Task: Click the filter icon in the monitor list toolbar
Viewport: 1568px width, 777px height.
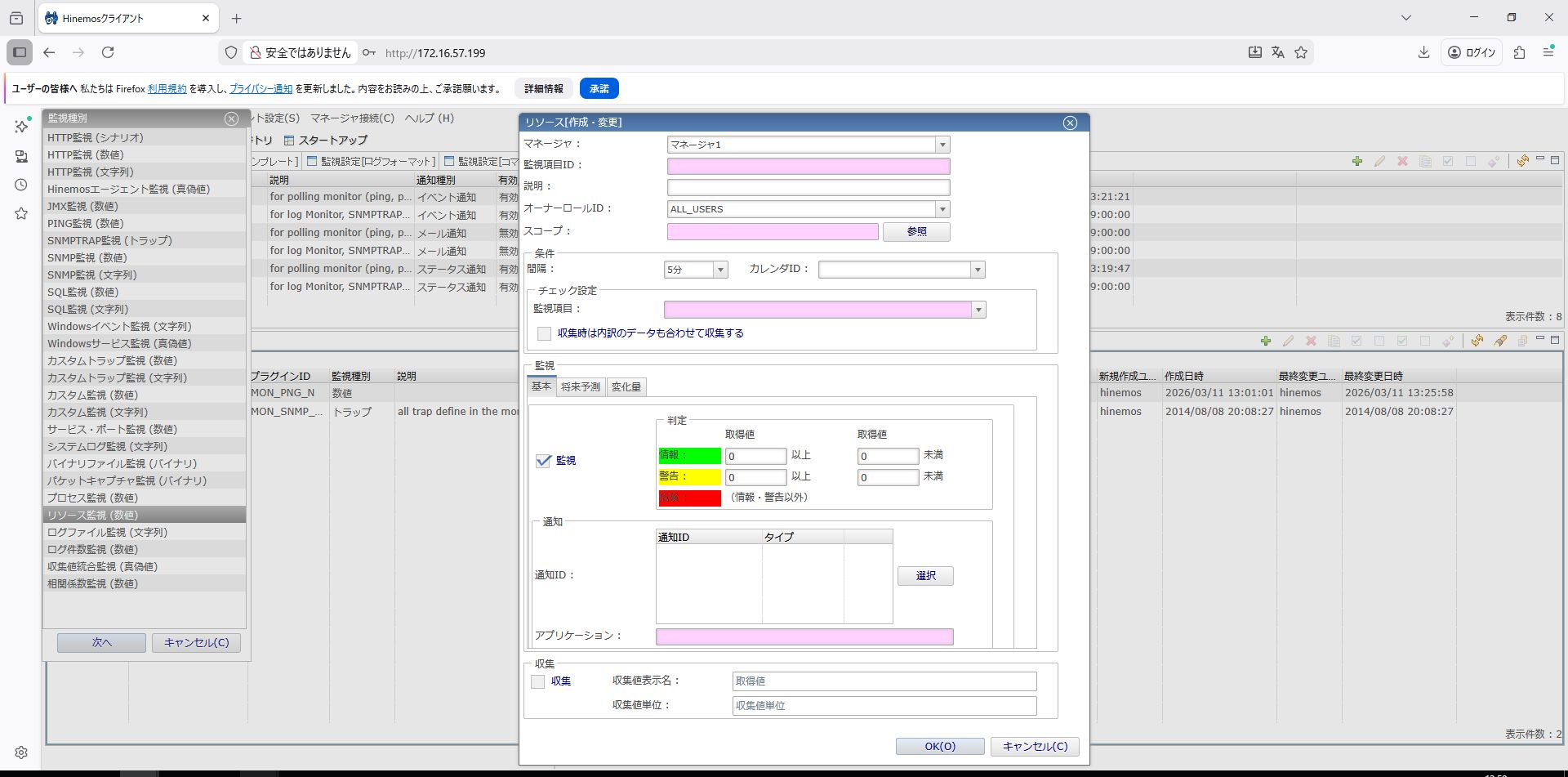Action: coord(1500,342)
